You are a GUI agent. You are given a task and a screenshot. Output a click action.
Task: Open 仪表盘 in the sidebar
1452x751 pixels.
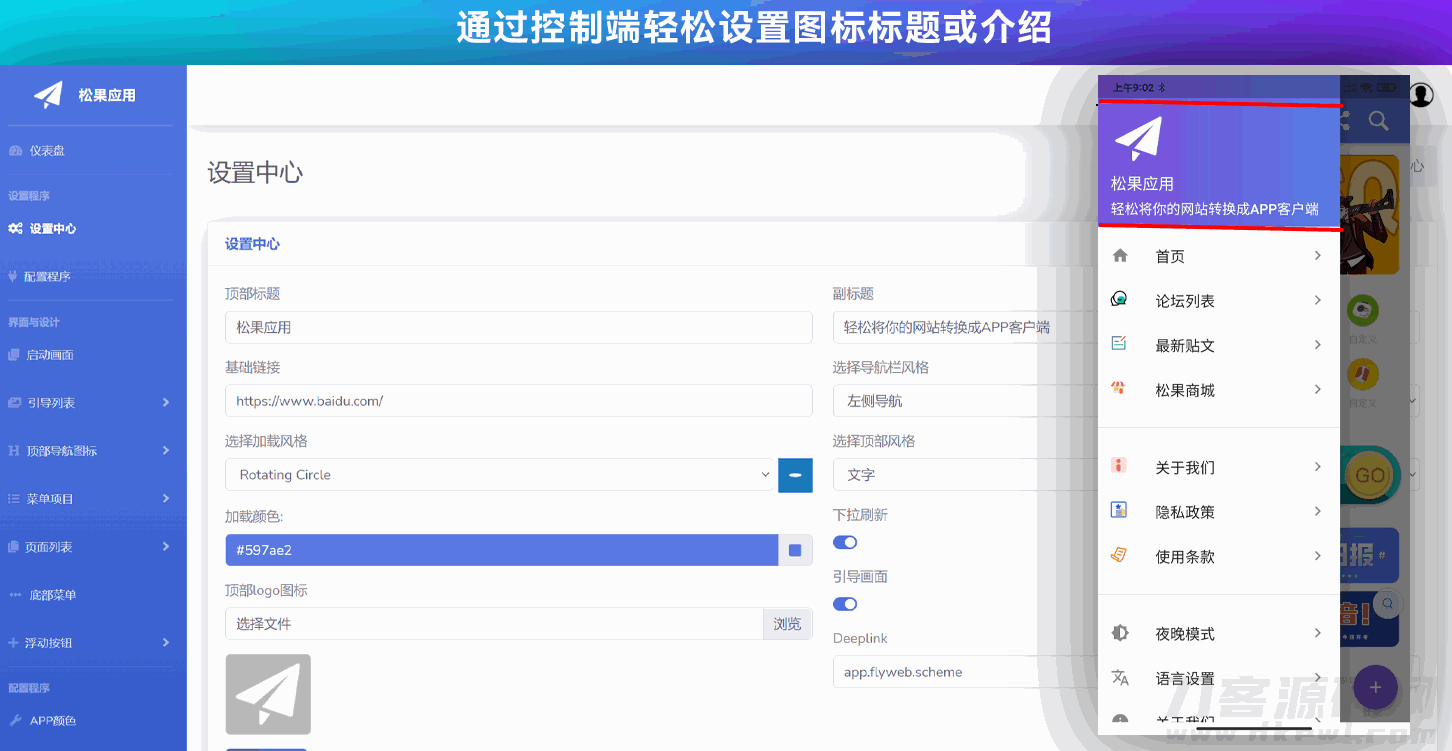47,151
